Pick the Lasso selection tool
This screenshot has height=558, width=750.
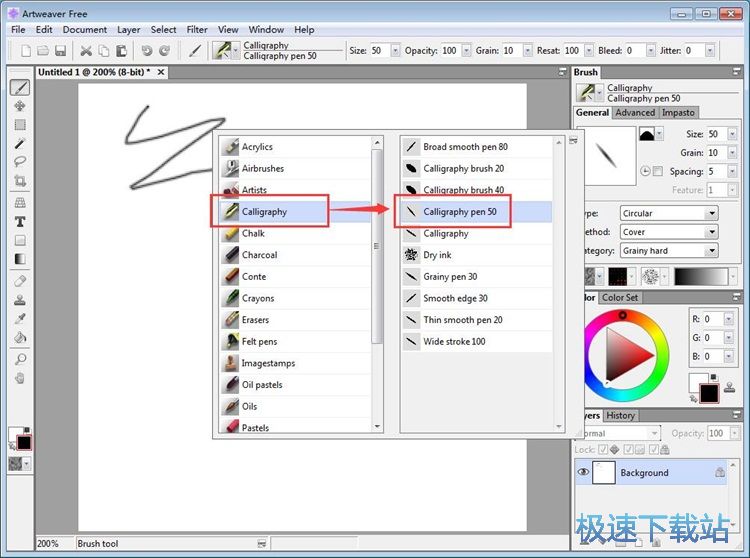[20, 162]
